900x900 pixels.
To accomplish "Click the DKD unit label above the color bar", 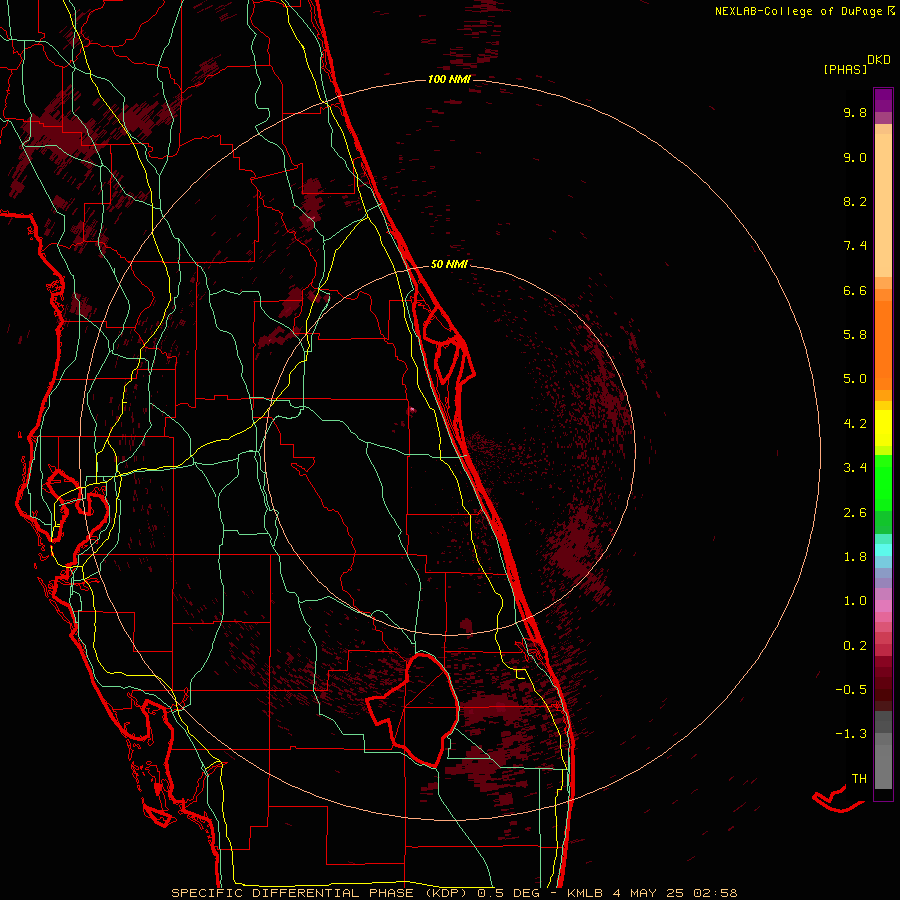I will 879,60.
